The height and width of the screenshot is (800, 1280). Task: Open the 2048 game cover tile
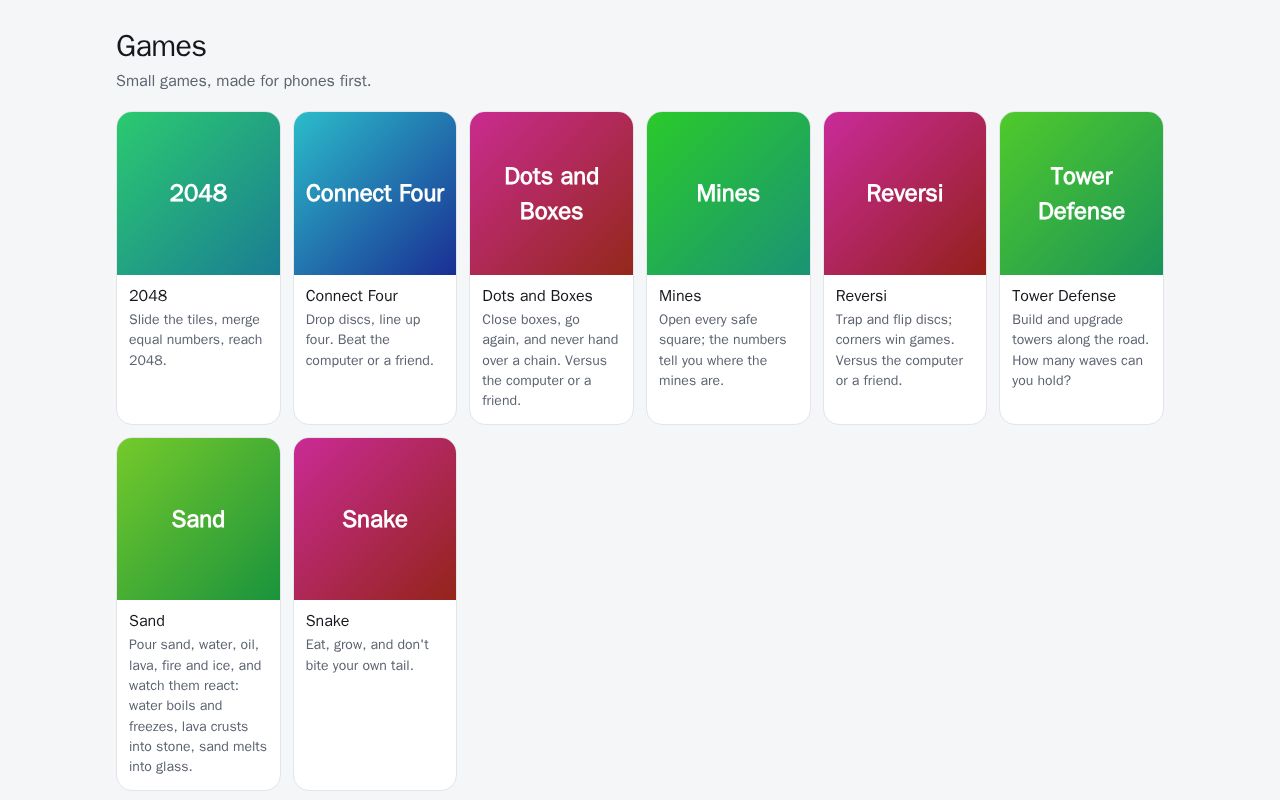198,193
